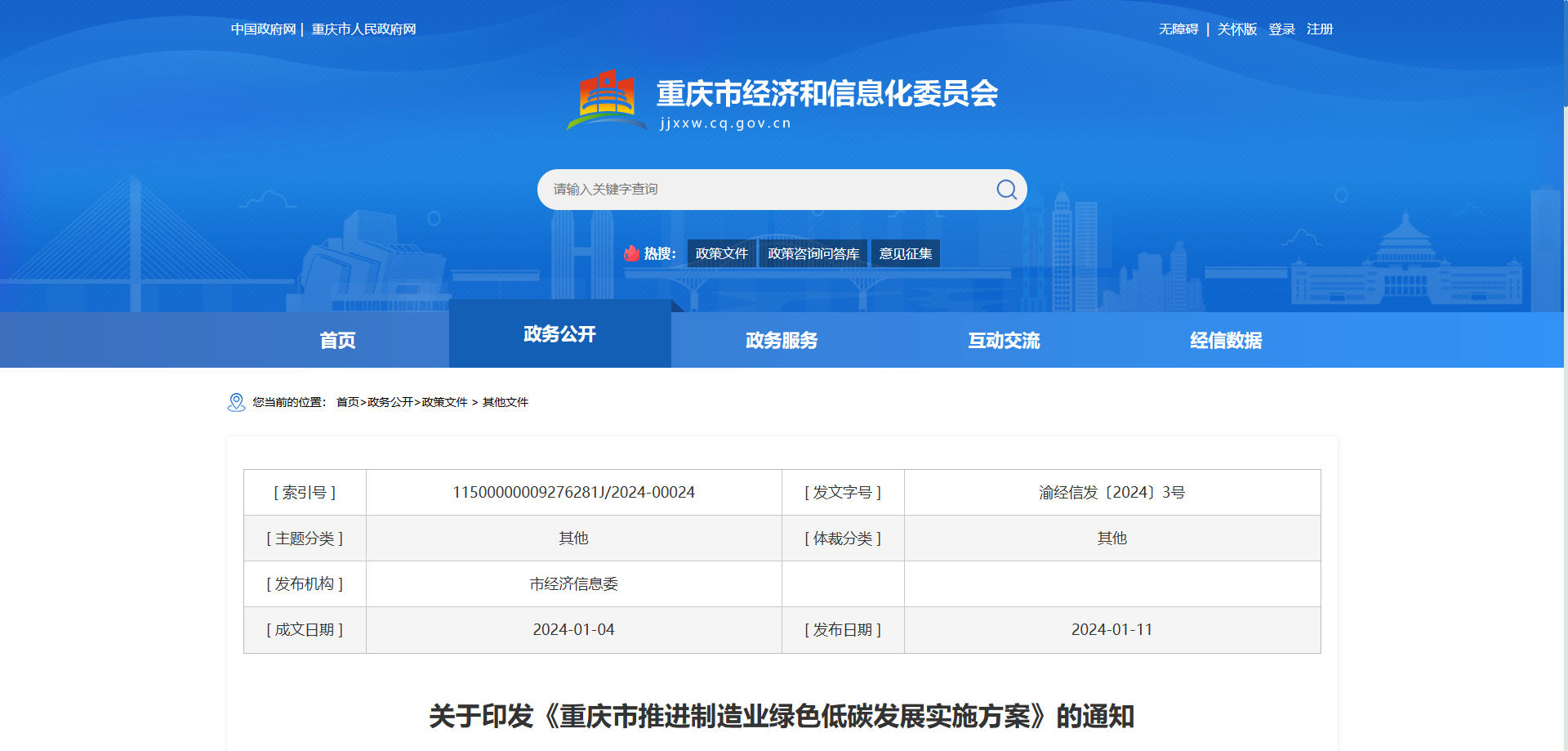Click the 登录 login link
The image size is (1568, 751).
(1281, 29)
